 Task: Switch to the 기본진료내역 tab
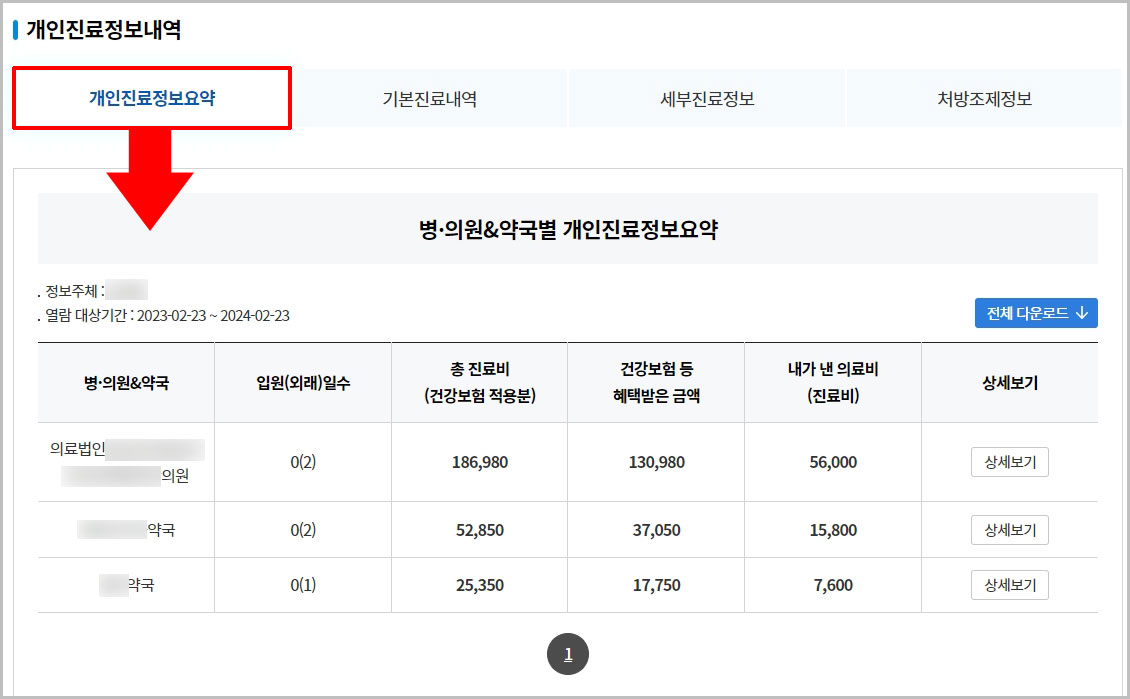[428, 97]
